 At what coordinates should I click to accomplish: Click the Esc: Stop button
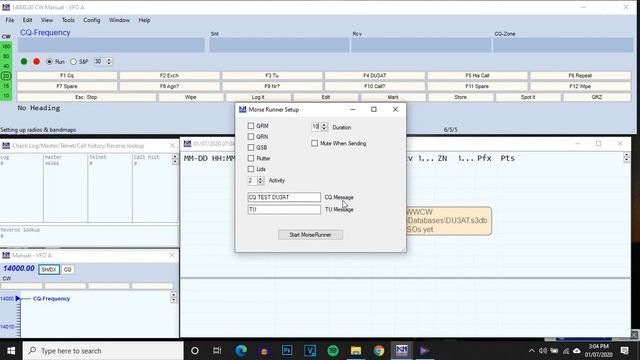click(x=86, y=97)
